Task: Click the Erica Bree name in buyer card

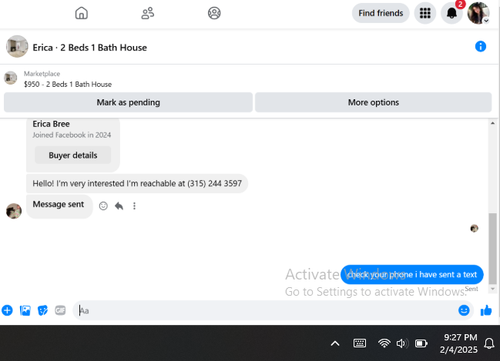Action: (x=51, y=124)
